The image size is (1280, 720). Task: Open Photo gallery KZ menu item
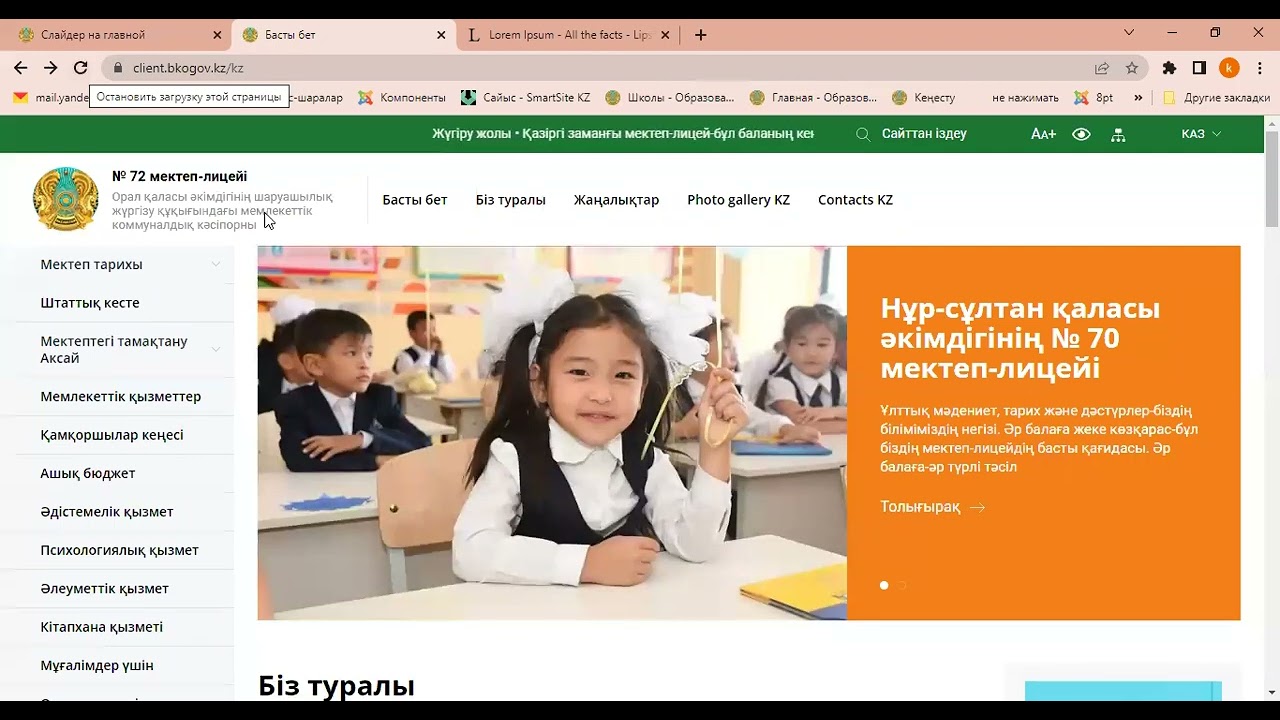[738, 200]
